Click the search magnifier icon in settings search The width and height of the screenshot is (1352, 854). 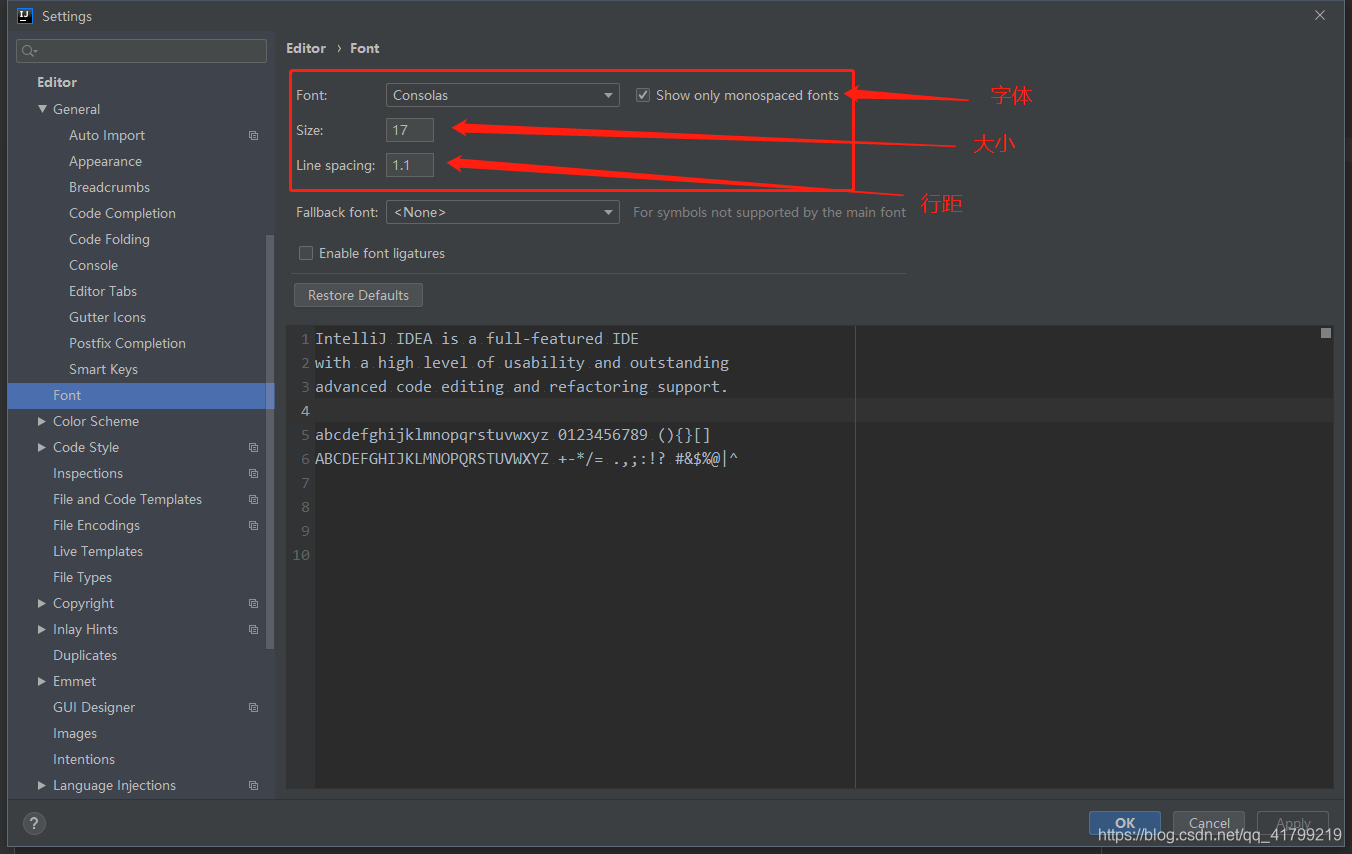[x=28, y=51]
